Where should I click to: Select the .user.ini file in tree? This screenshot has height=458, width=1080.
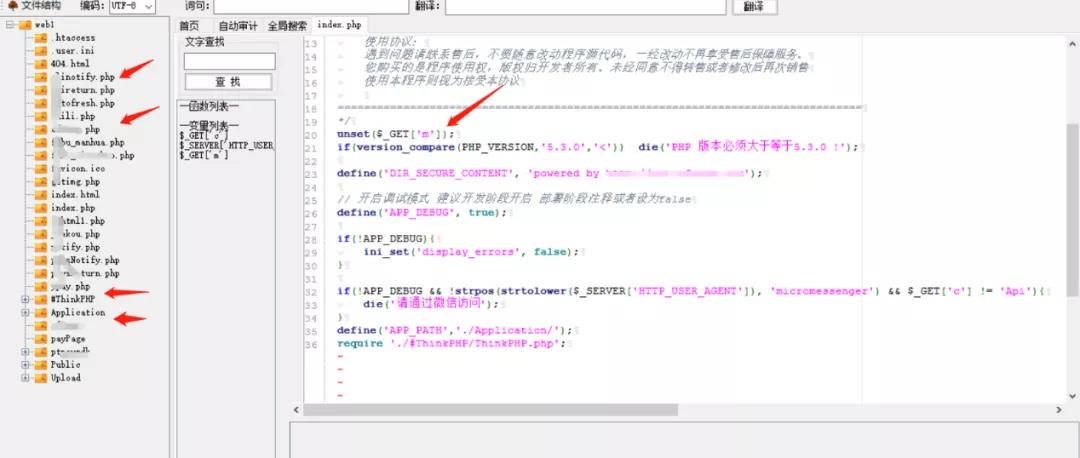click(72, 51)
